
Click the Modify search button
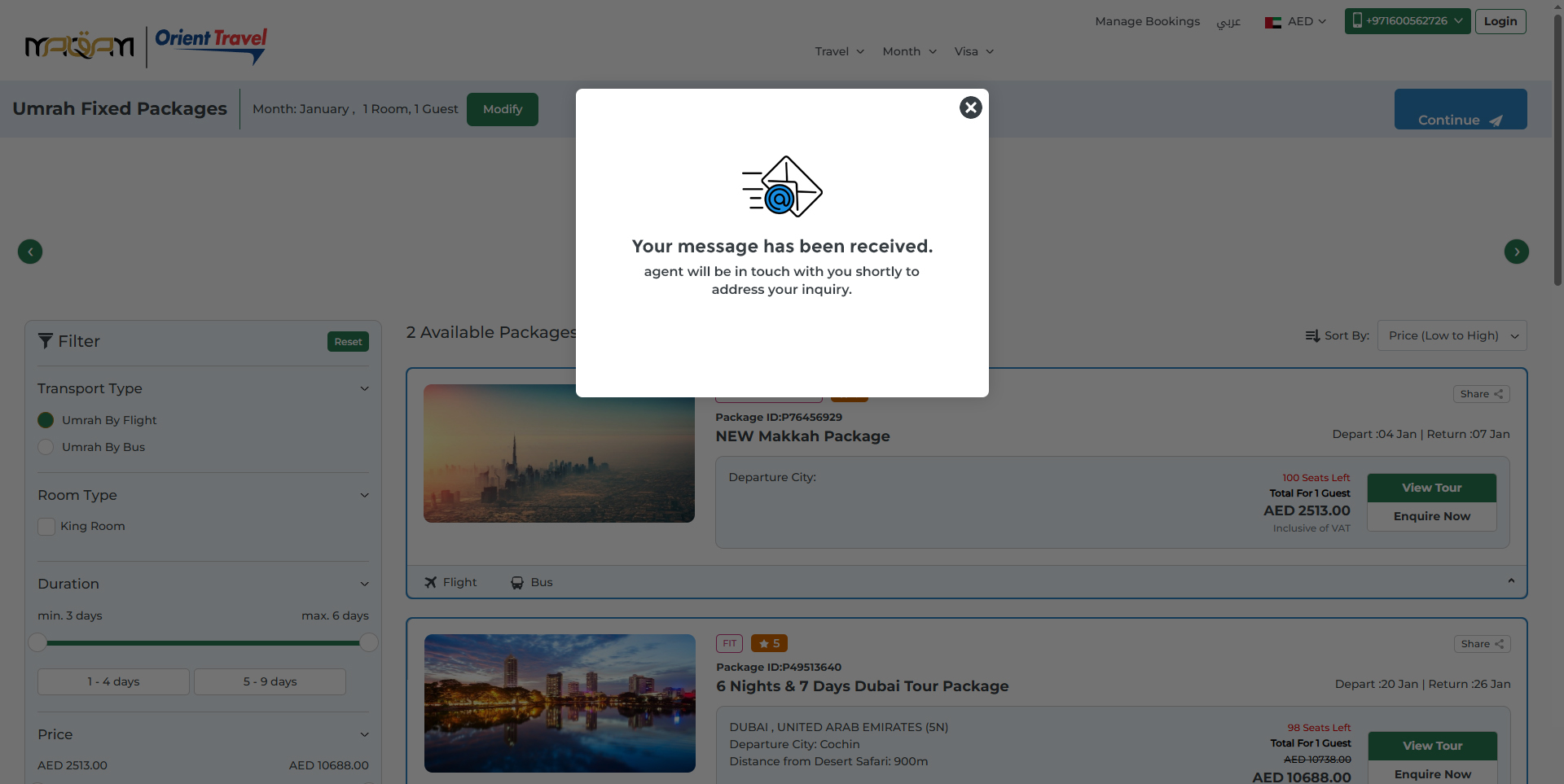click(x=502, y=109)
